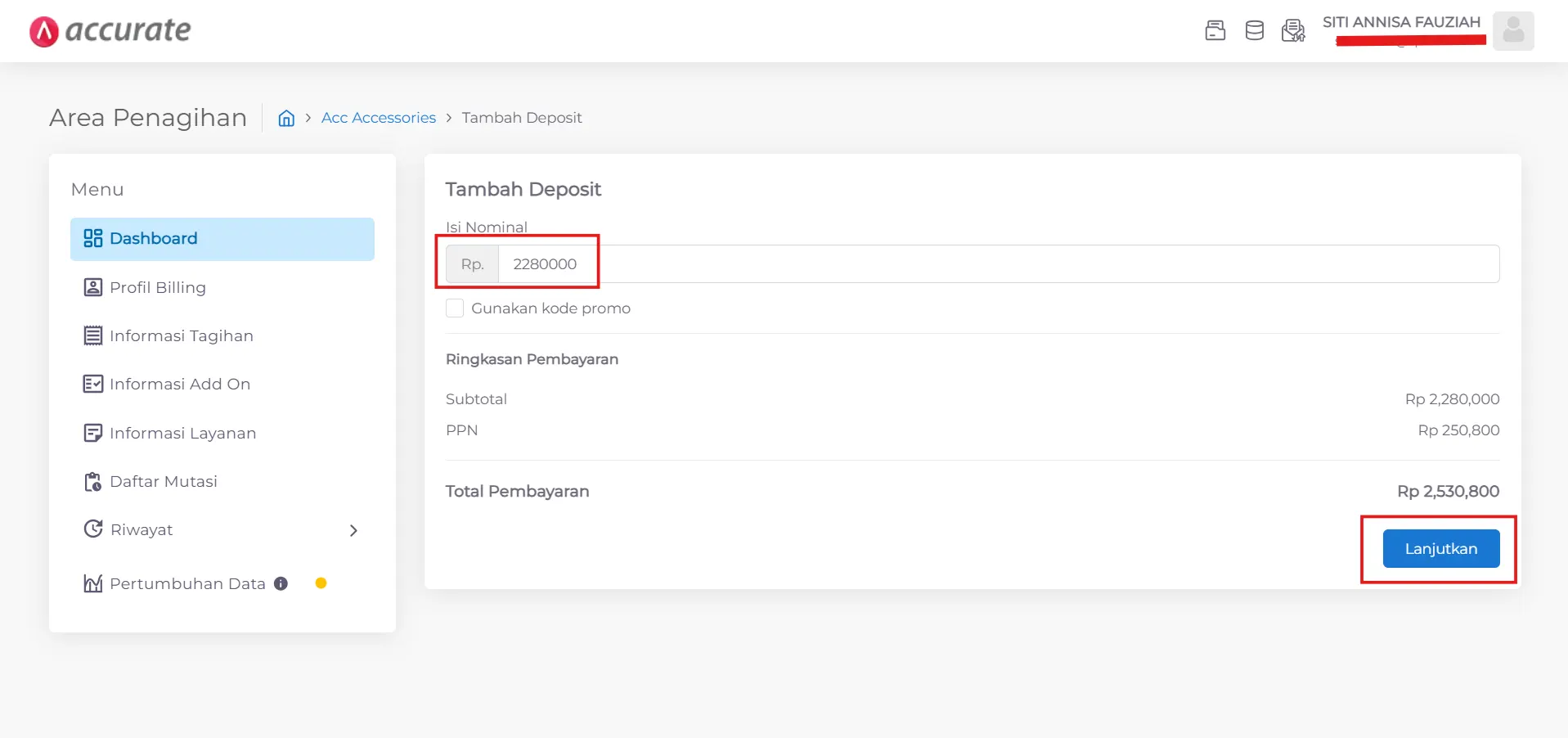Click the yellow status dot indicator
The image size is (1568, 738).
321,583
